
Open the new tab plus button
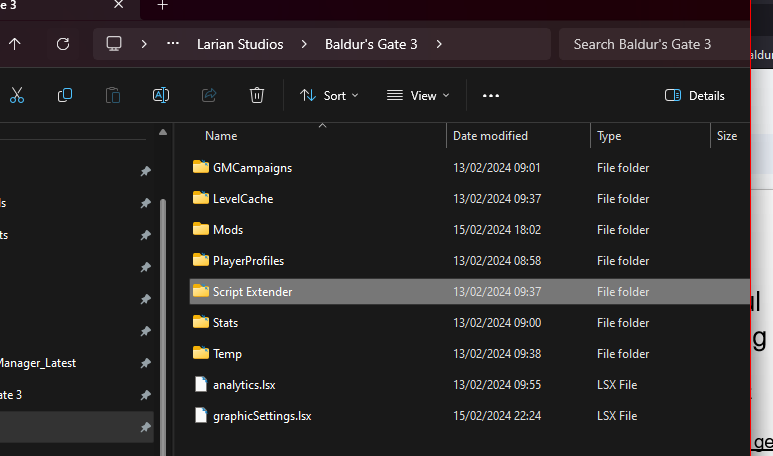(x=163, y=6)
